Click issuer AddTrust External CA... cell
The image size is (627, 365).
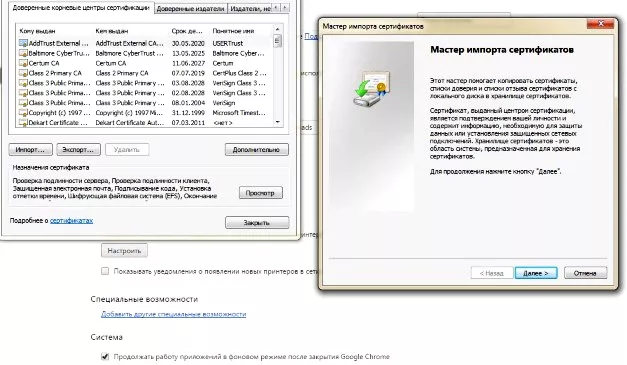(x=130, y=43)
